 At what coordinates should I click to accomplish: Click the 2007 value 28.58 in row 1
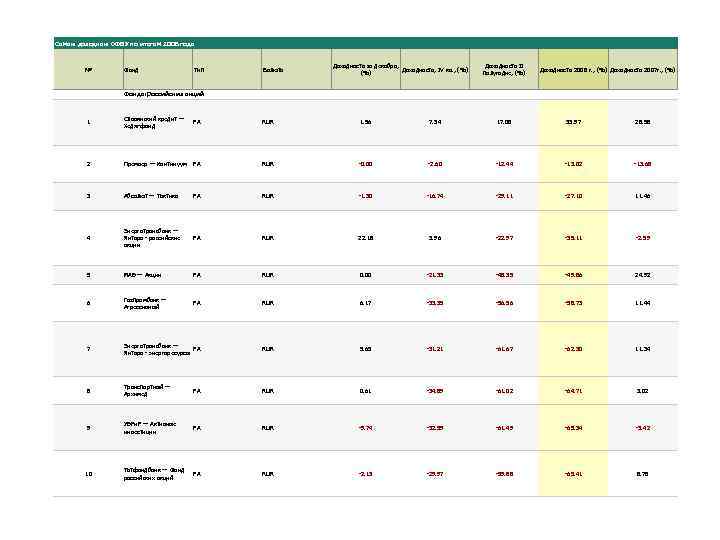click(x=642, y=122)
